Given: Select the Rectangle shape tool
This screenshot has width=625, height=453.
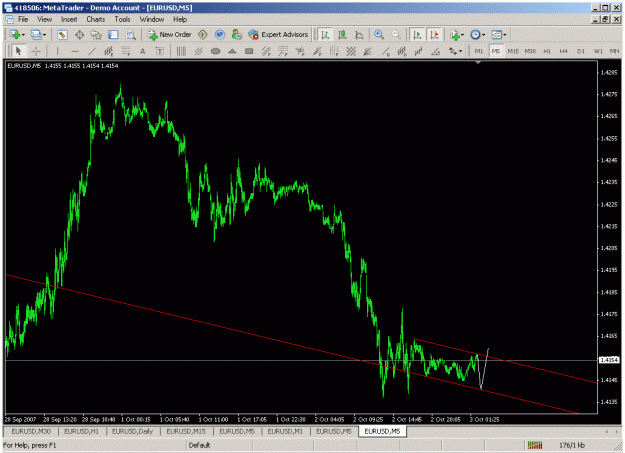Looking at the screenshot, I should [249, 51].
